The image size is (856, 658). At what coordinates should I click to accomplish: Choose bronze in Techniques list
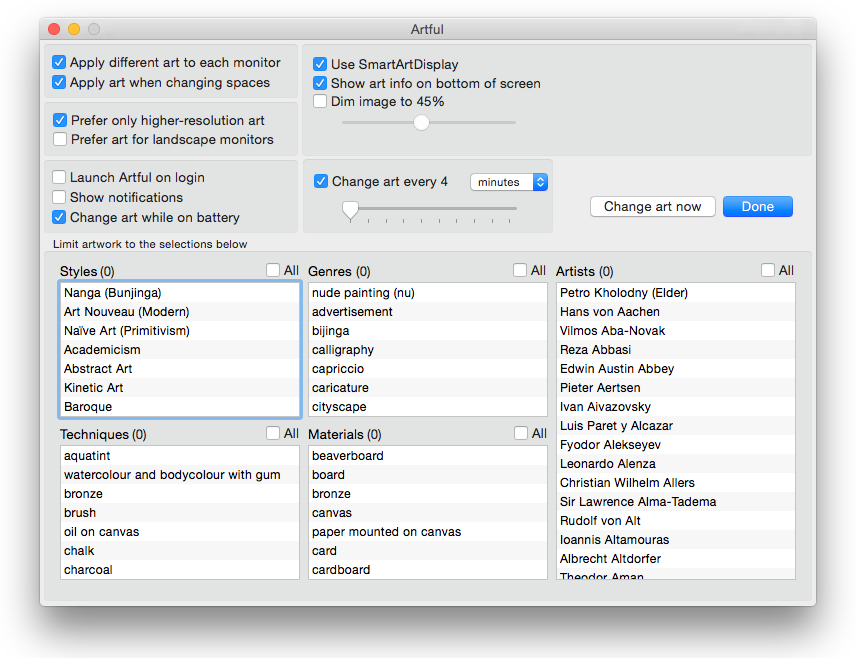point(180,494)
